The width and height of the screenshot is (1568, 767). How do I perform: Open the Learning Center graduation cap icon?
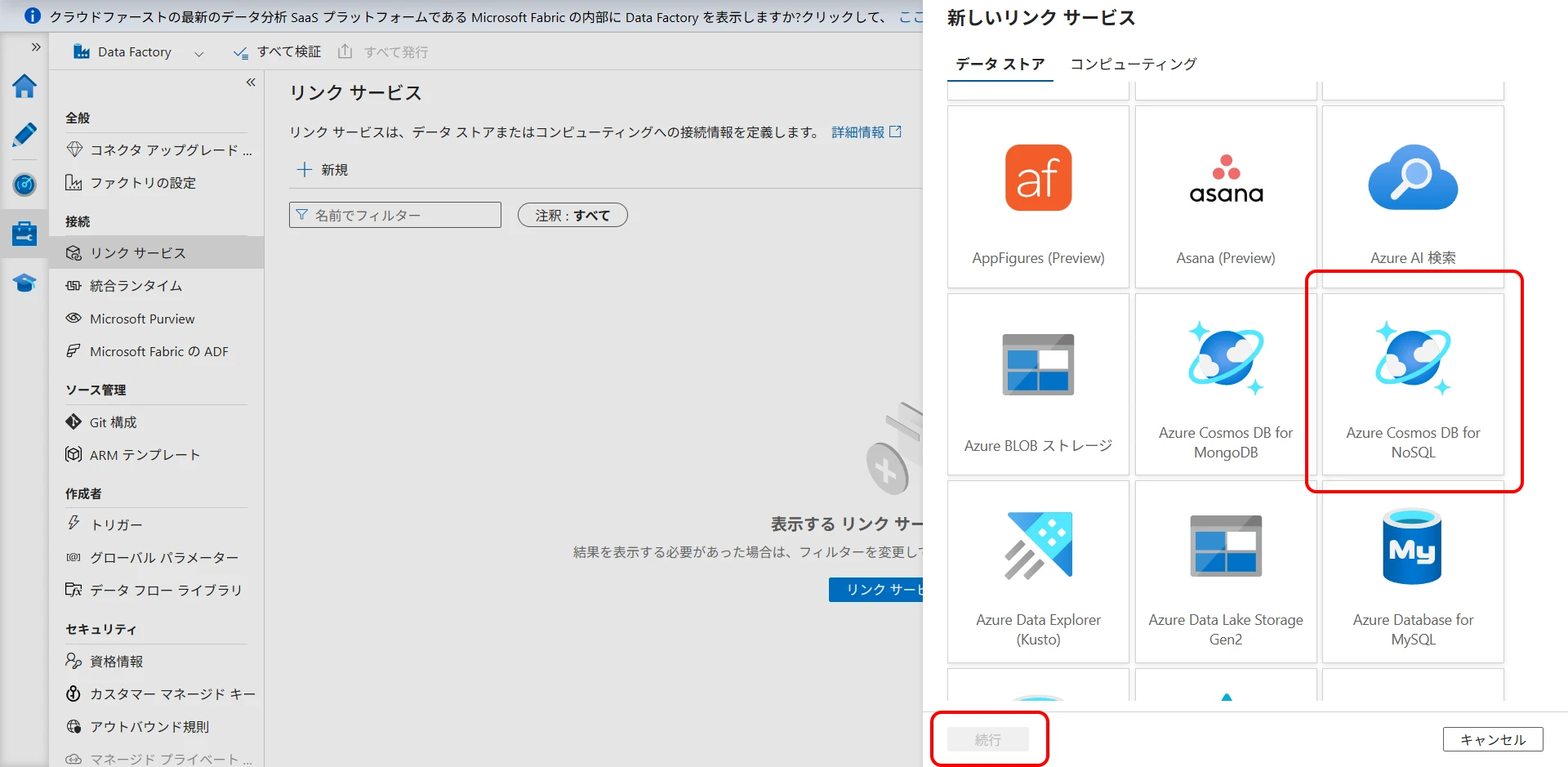[x=24, y=283]
